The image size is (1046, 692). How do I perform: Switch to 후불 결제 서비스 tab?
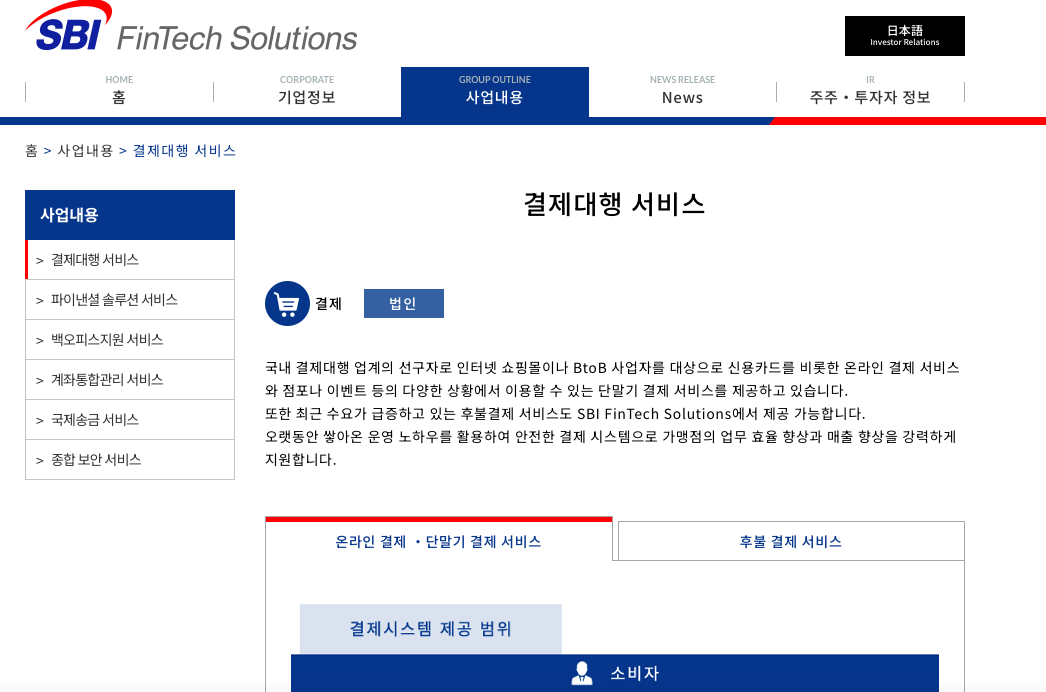(791, 541)
